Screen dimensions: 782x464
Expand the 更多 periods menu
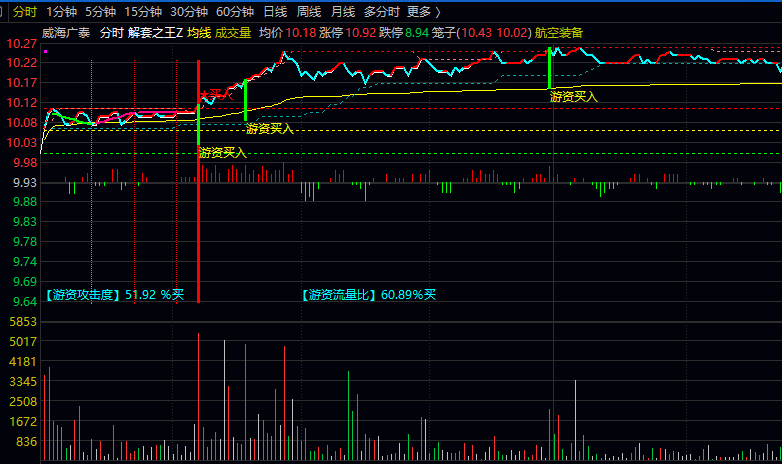point(424,11)
